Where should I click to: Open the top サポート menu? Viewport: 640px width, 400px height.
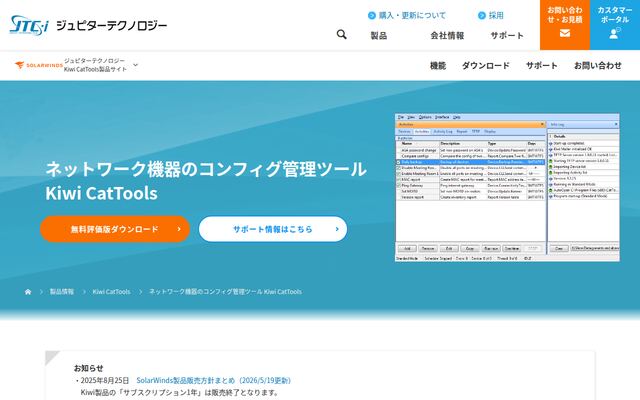pos(507,36)
